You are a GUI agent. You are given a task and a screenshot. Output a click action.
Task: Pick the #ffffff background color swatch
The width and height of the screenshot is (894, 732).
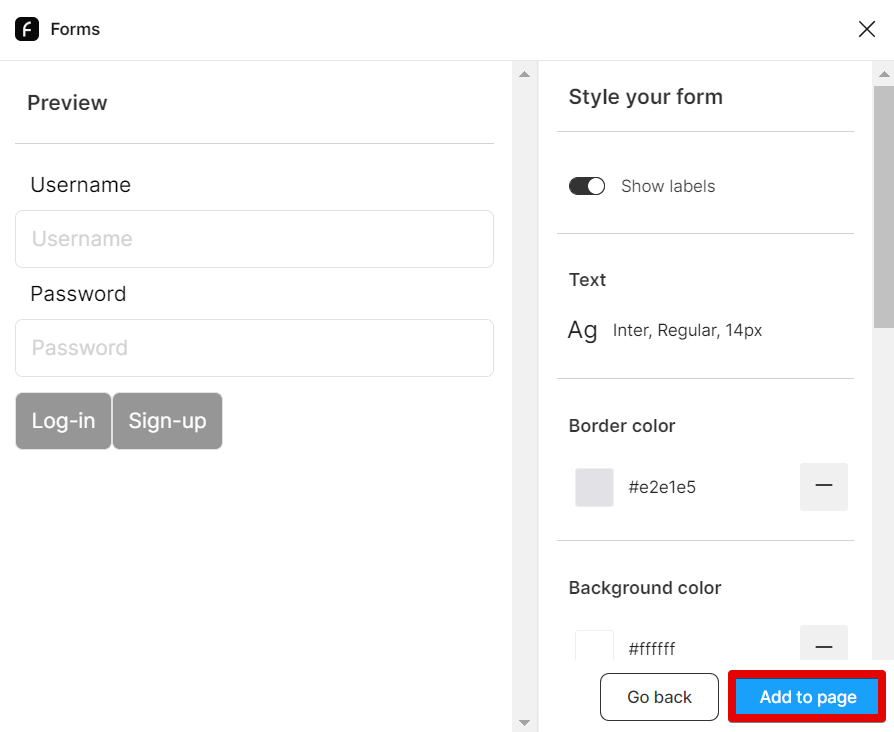point(594,647)
